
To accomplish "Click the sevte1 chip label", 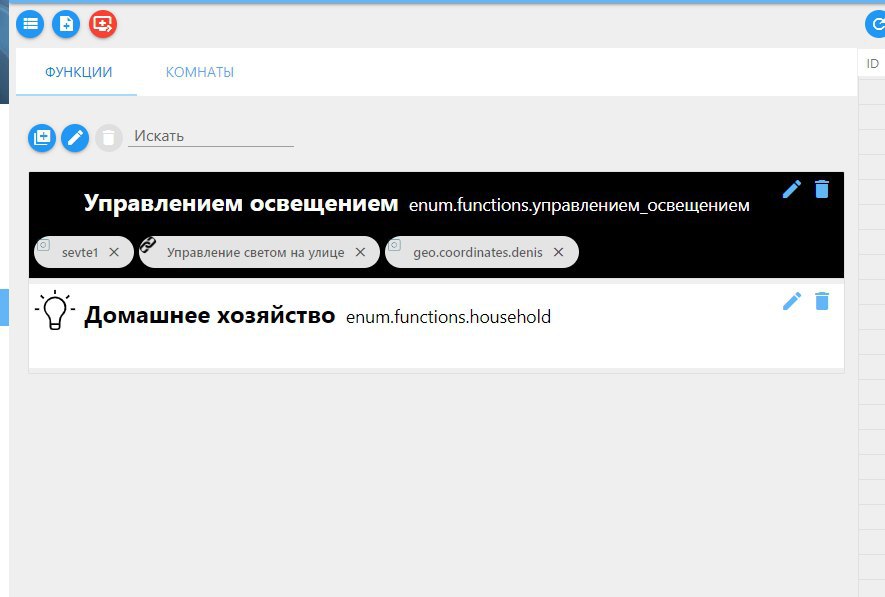I will click(x=80, y=252).
